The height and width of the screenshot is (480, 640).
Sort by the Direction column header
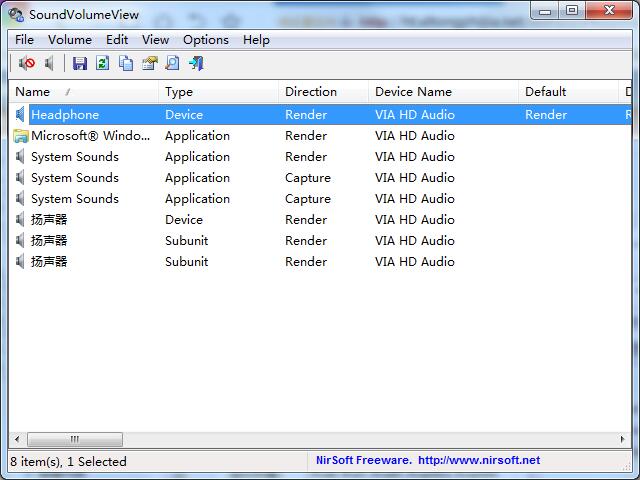(x=323, y=92)
